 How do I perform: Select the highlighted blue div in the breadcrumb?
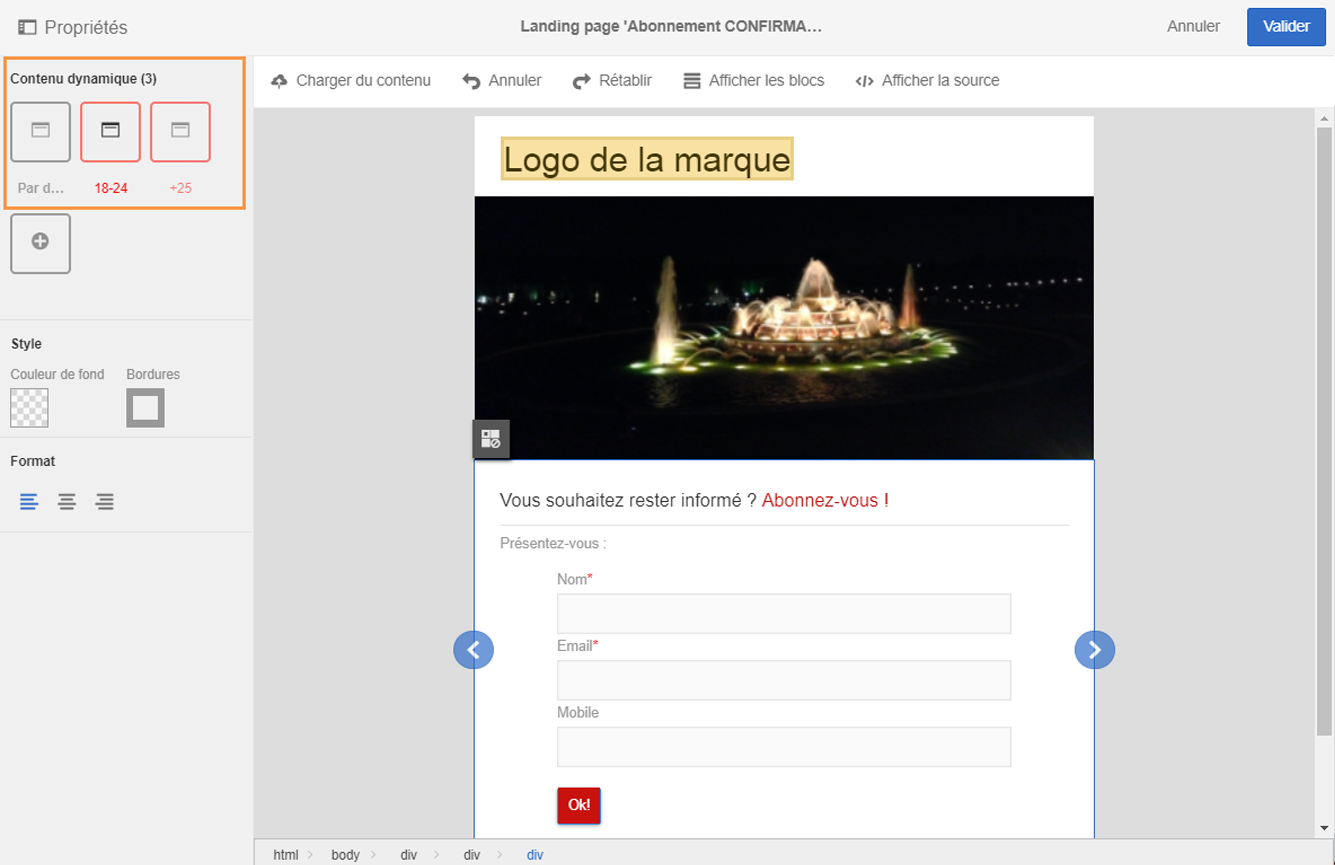click(x=535, y=855)
